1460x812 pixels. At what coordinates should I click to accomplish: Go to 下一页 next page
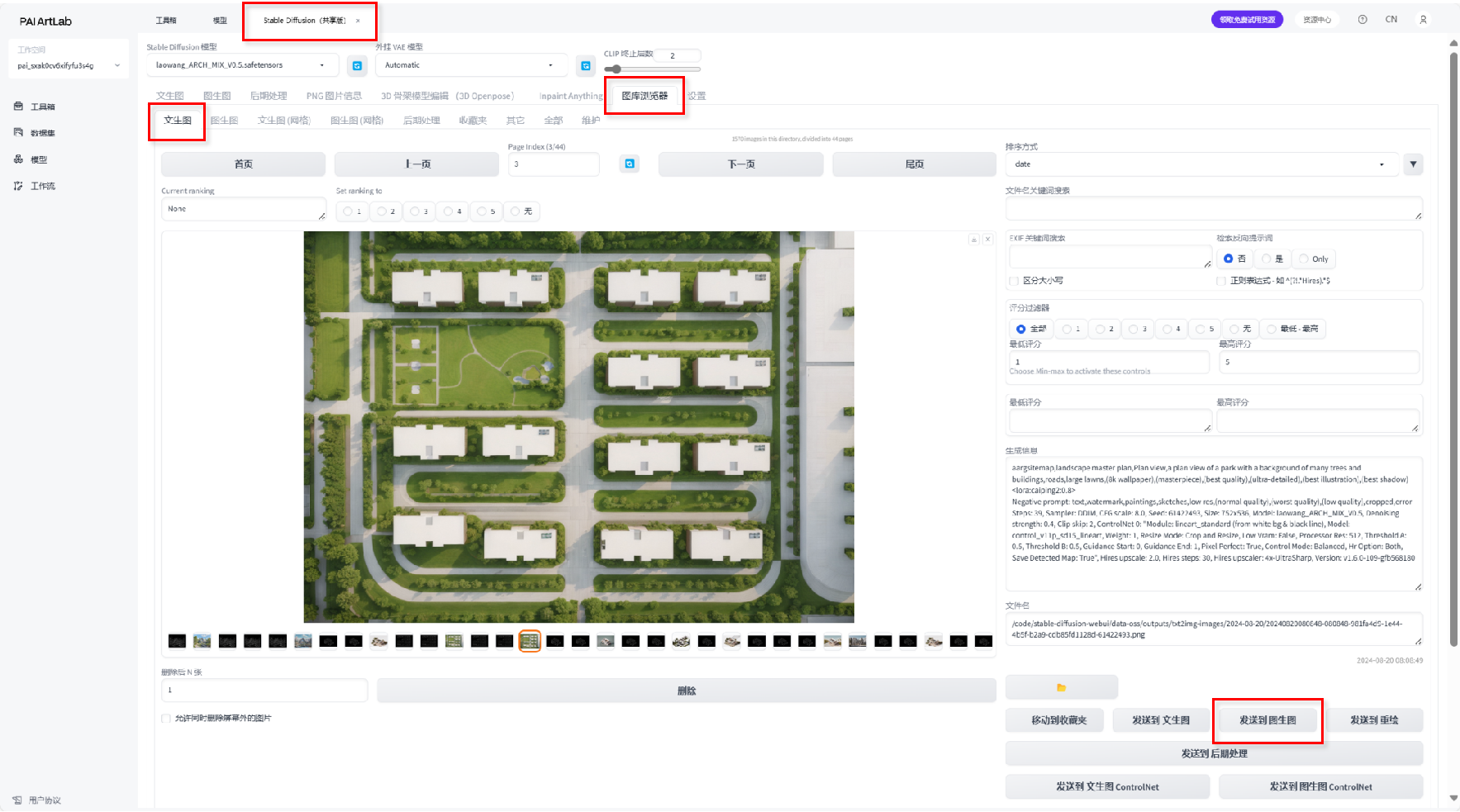pos(741,164)
